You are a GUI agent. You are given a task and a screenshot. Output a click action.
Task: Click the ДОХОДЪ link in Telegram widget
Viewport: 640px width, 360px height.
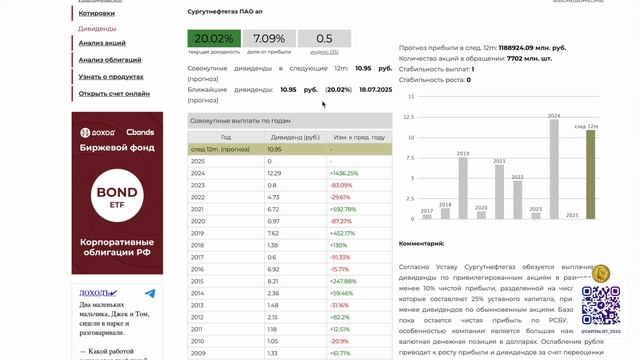click(98, 293)
